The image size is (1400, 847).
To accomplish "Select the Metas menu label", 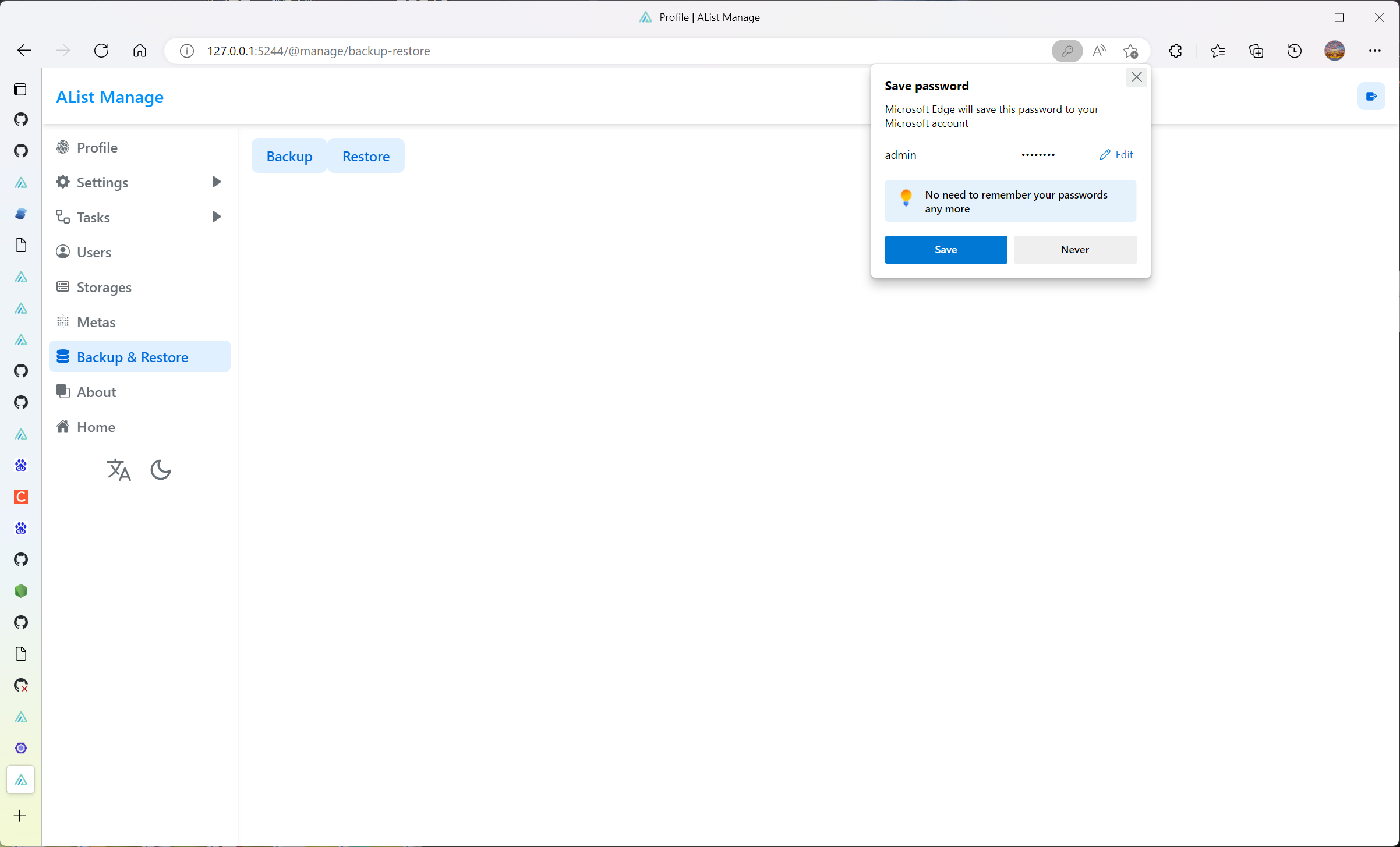I will point(96,322).
